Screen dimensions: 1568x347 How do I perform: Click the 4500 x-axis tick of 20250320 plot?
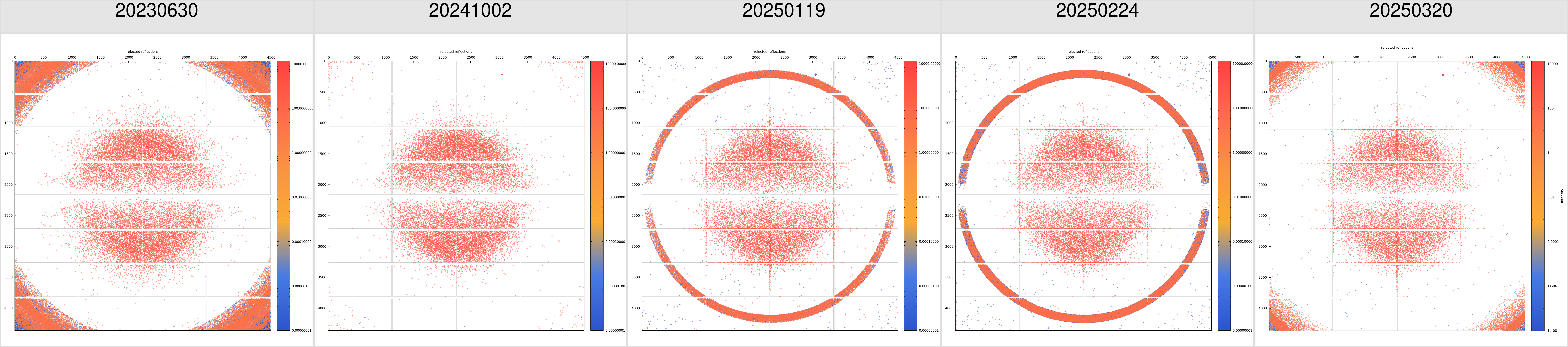click(x=1525, y=57)
